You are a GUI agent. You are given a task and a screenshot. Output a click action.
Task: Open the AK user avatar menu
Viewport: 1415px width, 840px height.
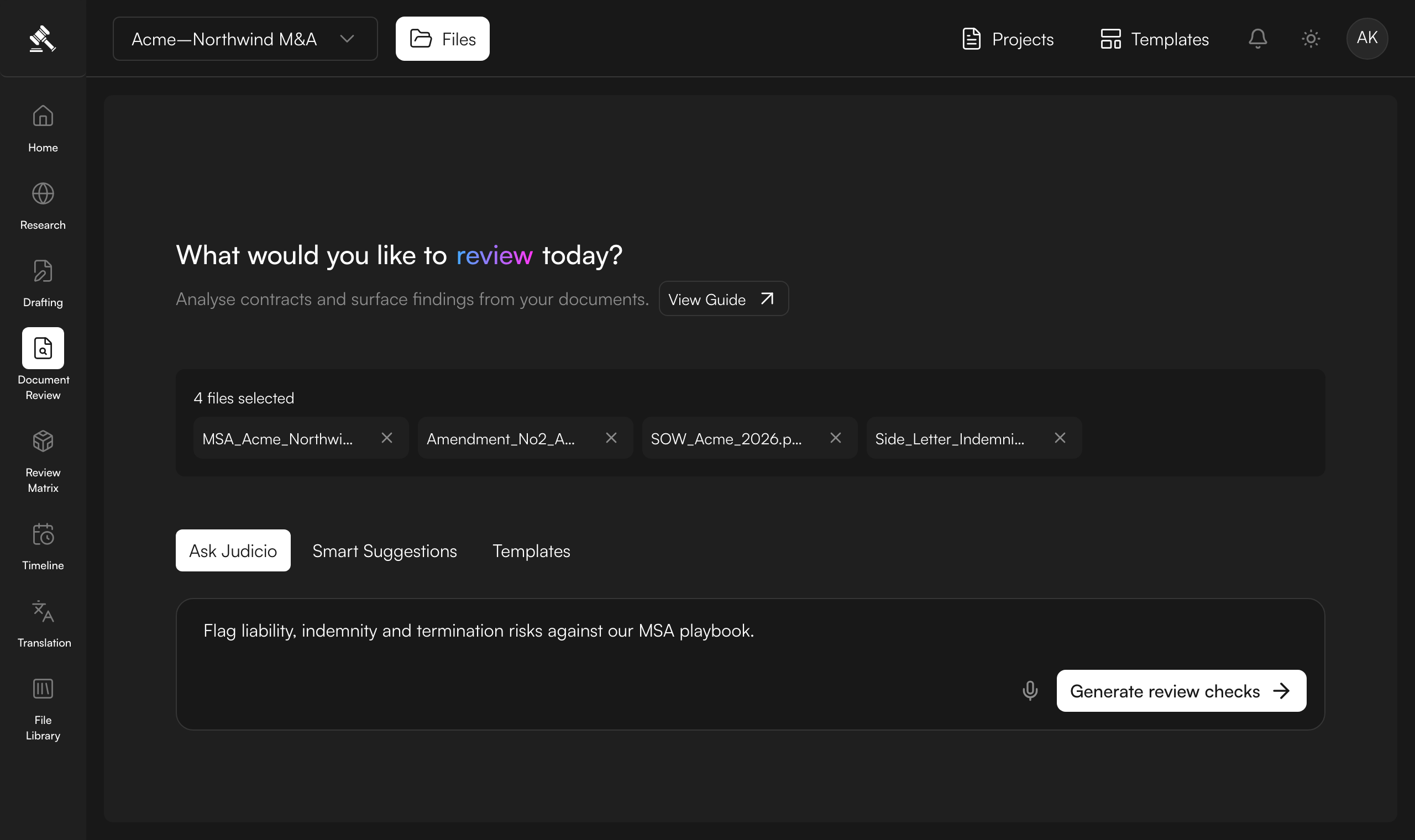pyautogui.click(x=1367, y=39)
